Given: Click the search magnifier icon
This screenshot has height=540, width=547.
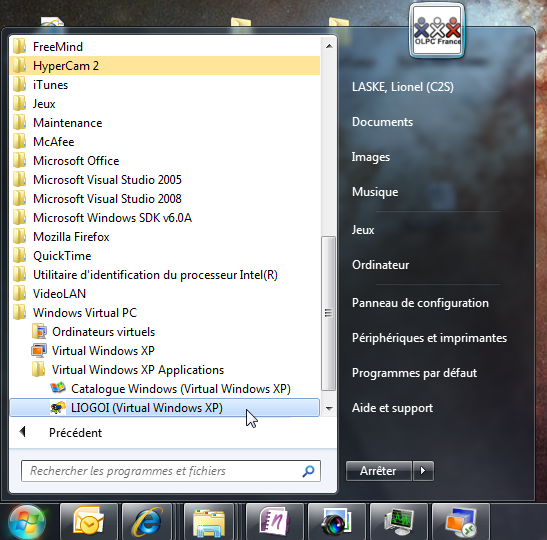Looking at the screenshot, I should click(308, 471).
